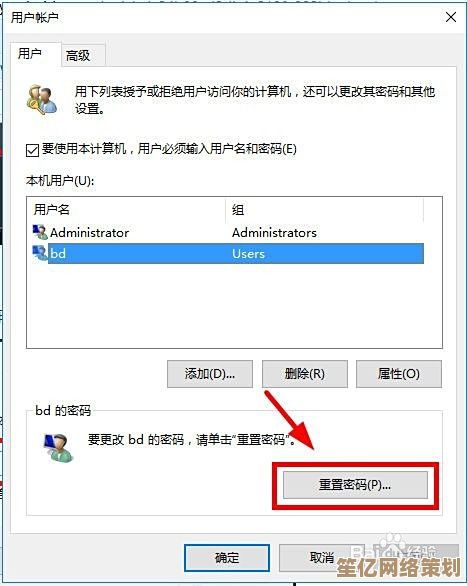This screenshot has width=467, height=586.
Task: Click the bd user account icon
Action: [x=40, y=253]
